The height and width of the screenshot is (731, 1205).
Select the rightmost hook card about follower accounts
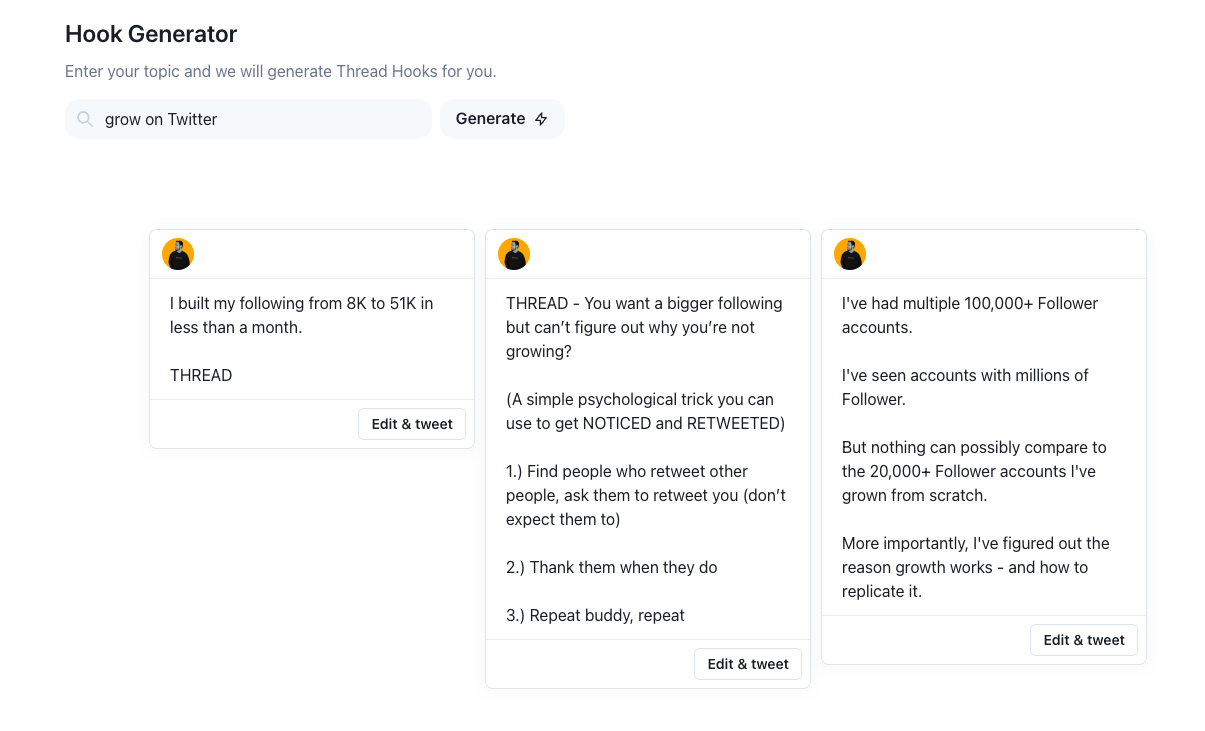983,445
